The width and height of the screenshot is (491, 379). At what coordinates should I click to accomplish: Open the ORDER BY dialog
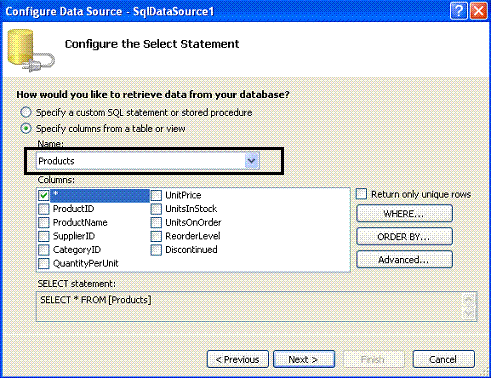(405, 237)
